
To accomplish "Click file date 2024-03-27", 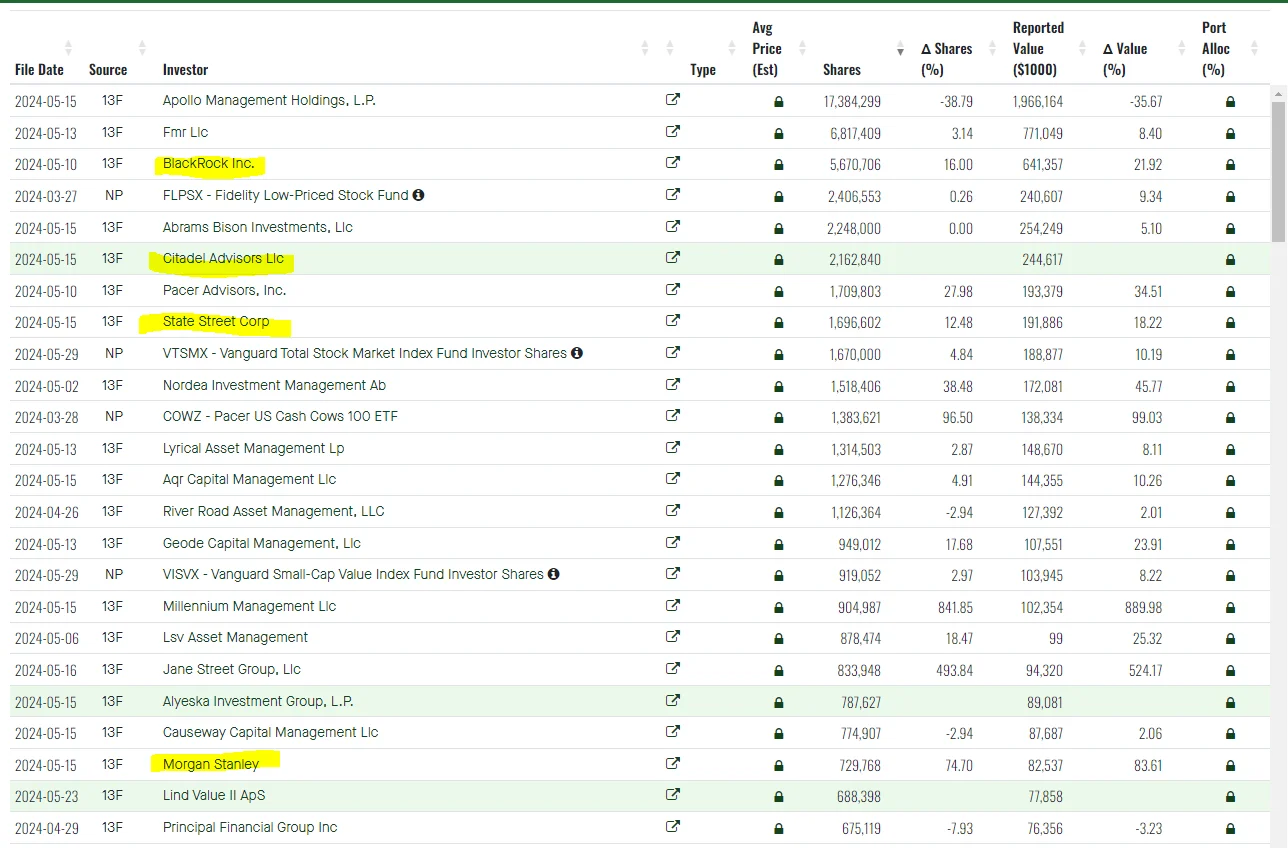I will coord(46,196).
